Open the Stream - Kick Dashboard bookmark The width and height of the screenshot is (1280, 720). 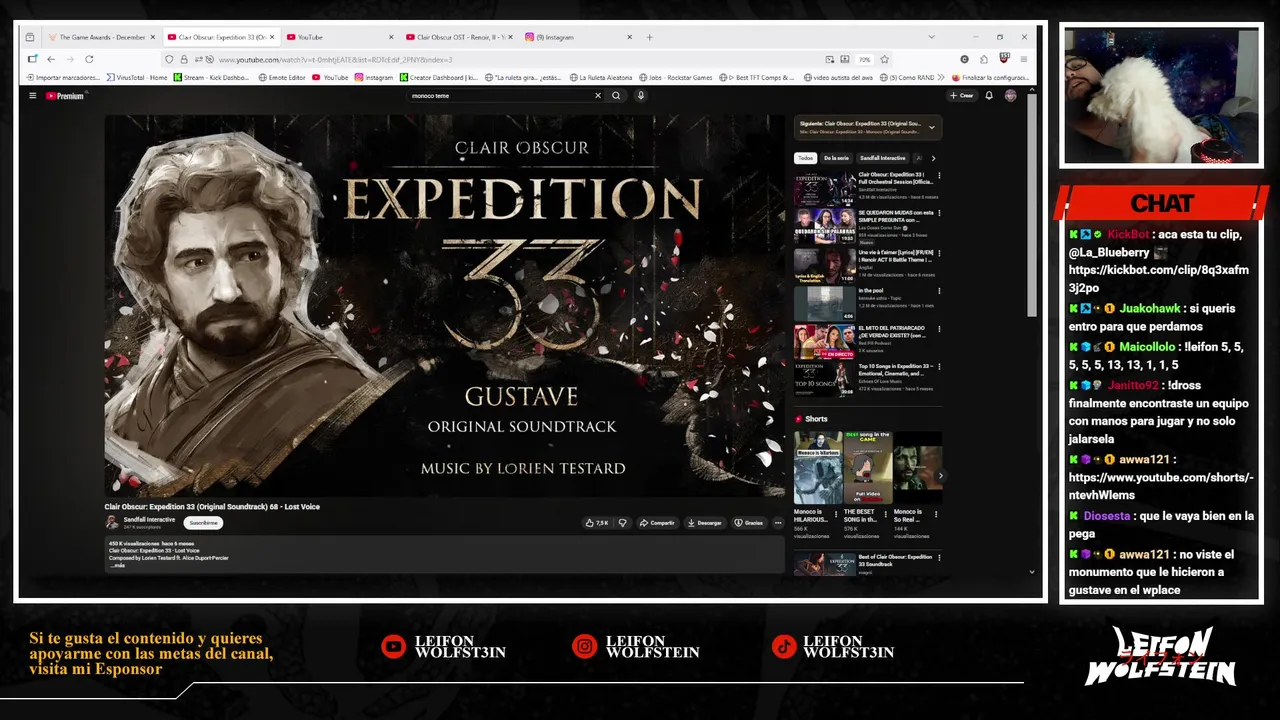[x=211, y=77]
